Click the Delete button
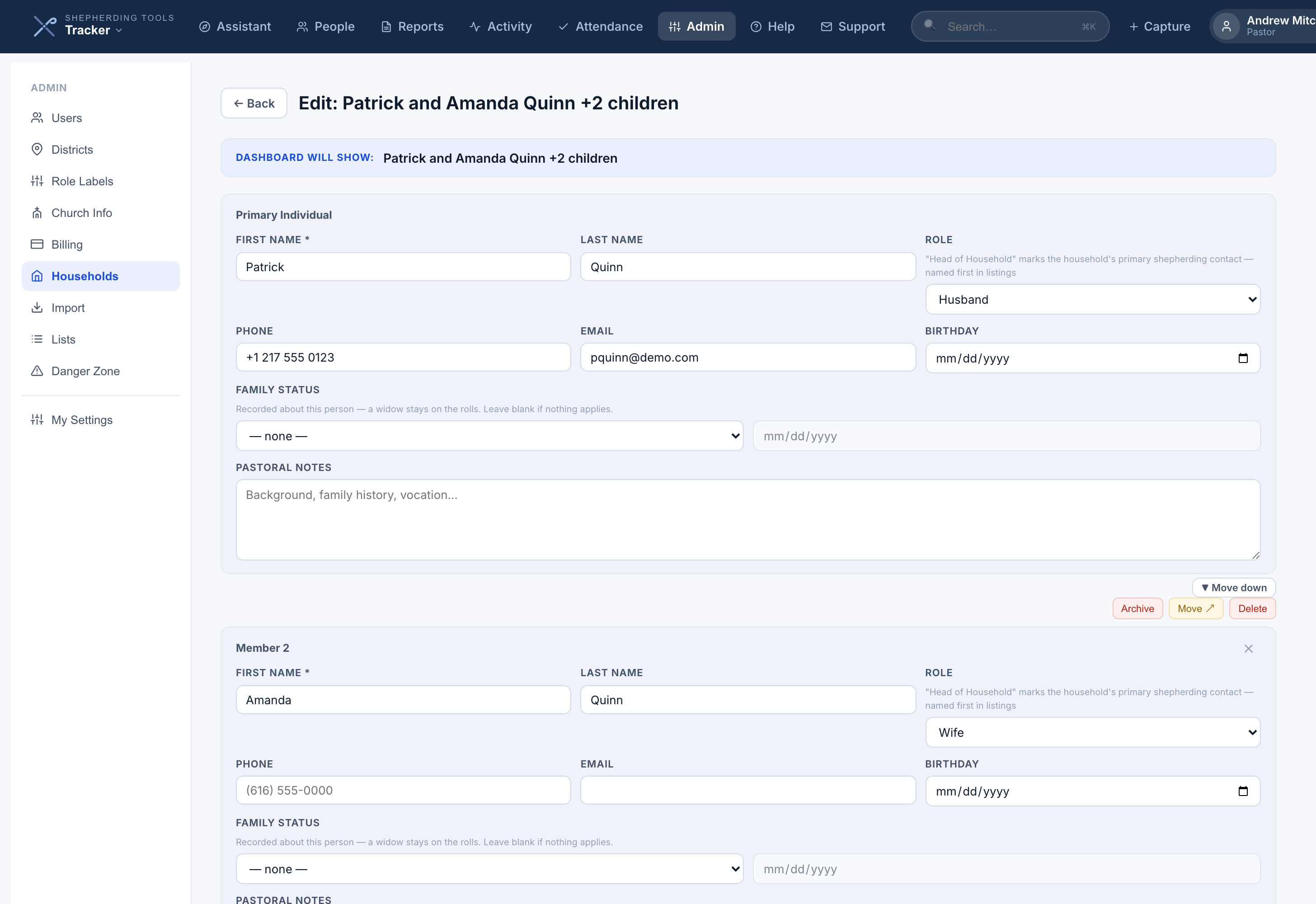 [1253, 609]
